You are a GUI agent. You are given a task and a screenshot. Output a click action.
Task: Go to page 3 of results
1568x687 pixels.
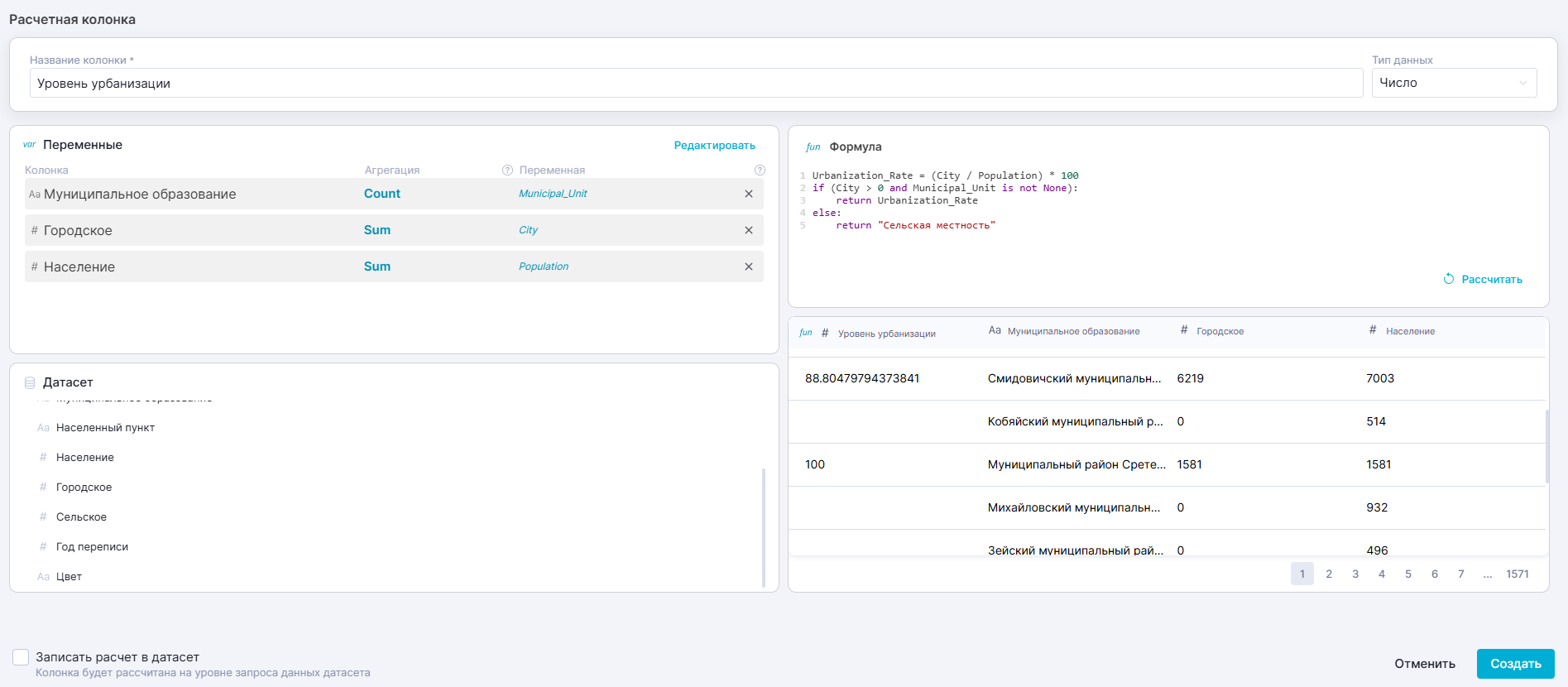[1355, 574]
